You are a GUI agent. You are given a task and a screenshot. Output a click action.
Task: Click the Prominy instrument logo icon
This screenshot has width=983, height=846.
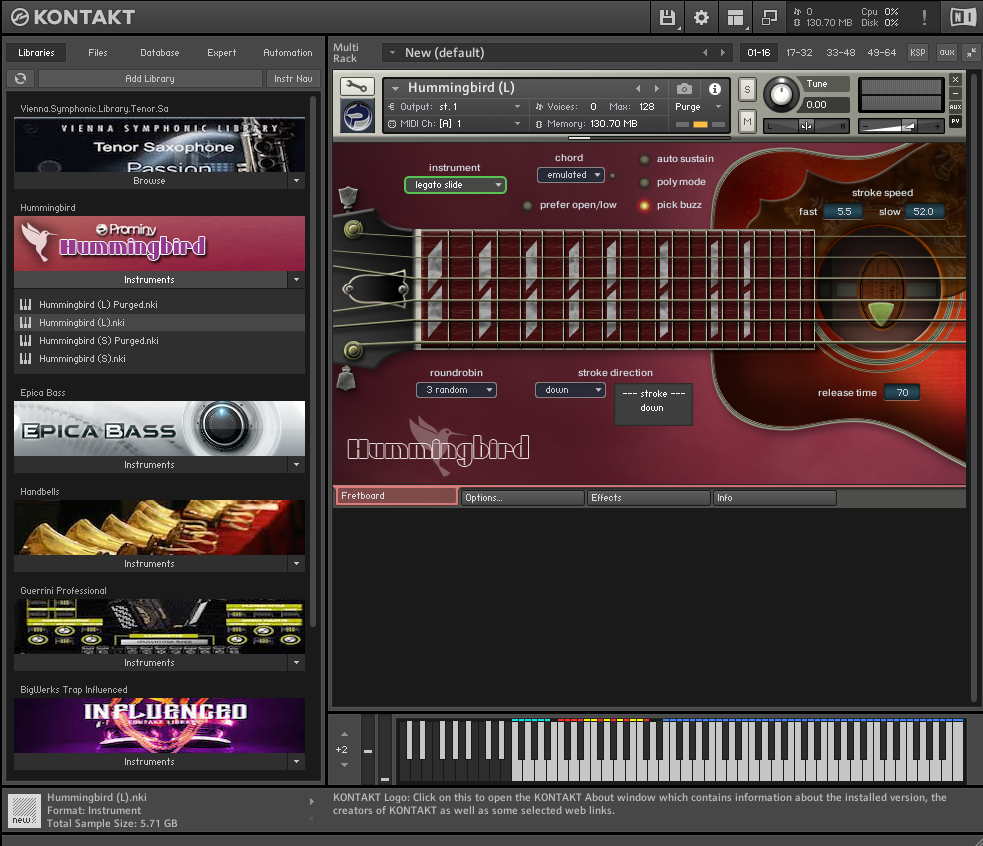tap(357, 116)
